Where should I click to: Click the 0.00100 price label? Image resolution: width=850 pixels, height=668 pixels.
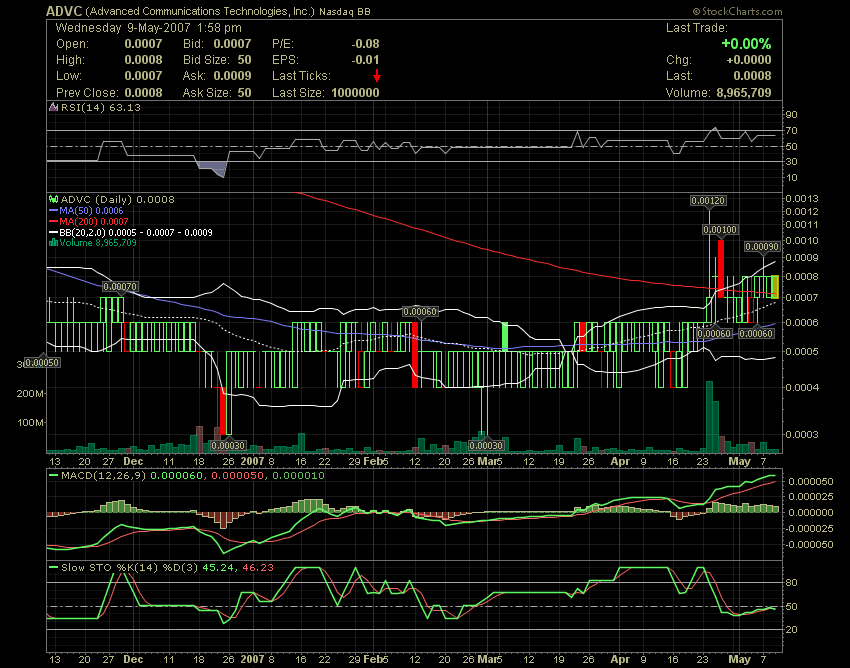pyautogui.click(x=720, y=230)
